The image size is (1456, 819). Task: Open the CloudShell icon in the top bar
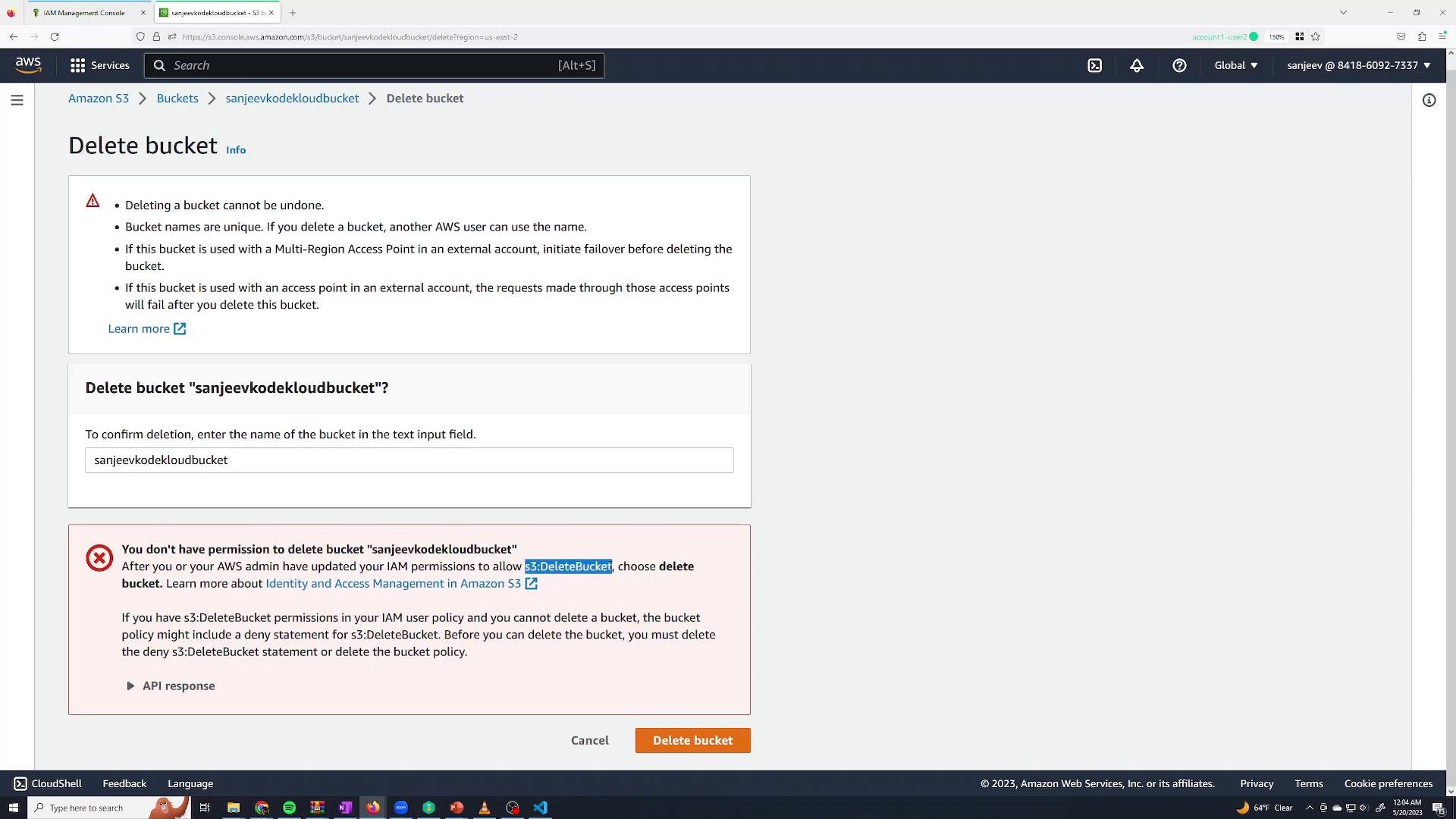[x=1094, y=65]
